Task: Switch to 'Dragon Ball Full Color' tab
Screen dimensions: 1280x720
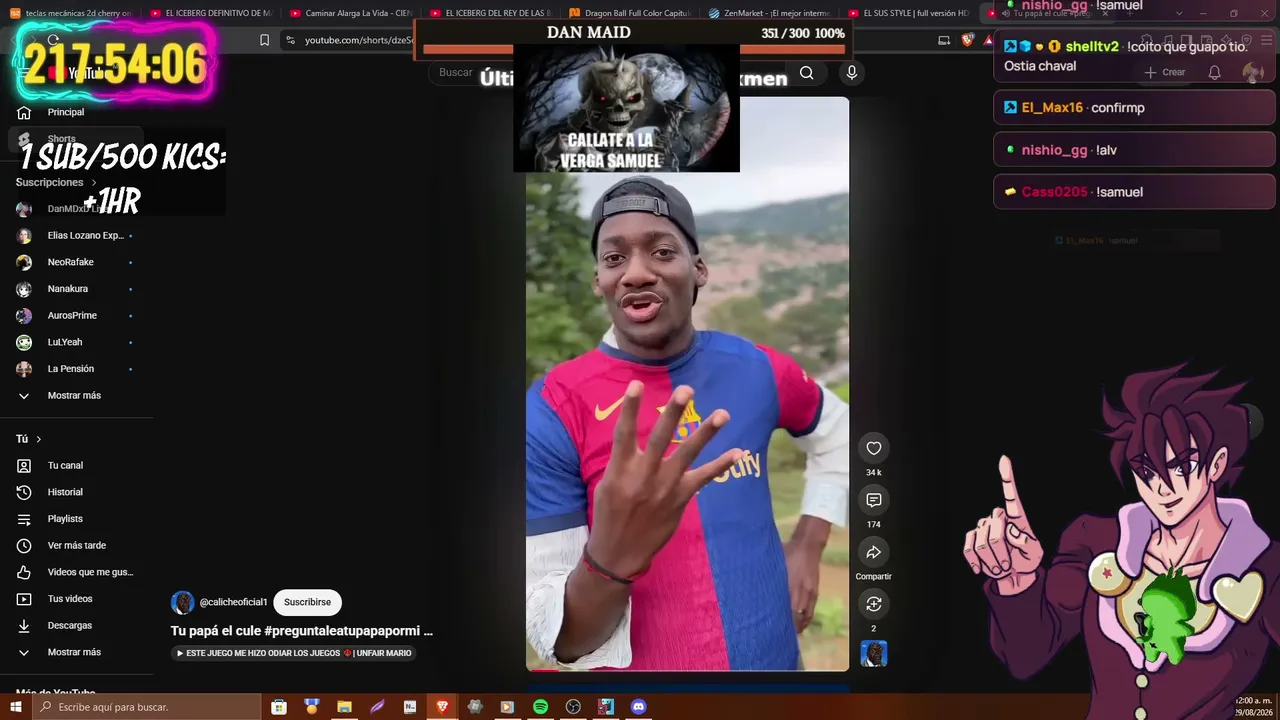Action: [x=630, y=13]
